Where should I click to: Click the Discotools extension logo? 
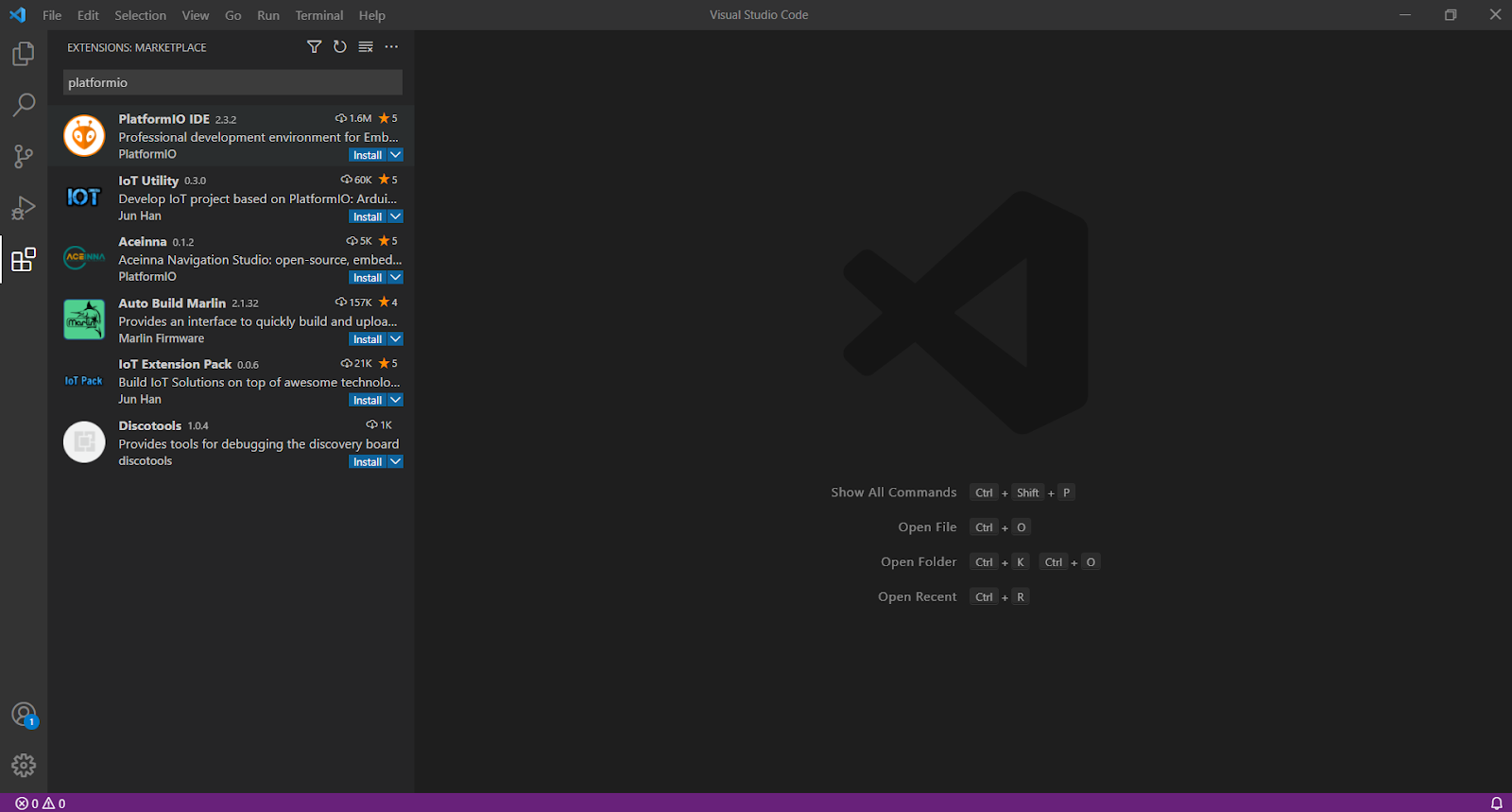pos(84,441)
